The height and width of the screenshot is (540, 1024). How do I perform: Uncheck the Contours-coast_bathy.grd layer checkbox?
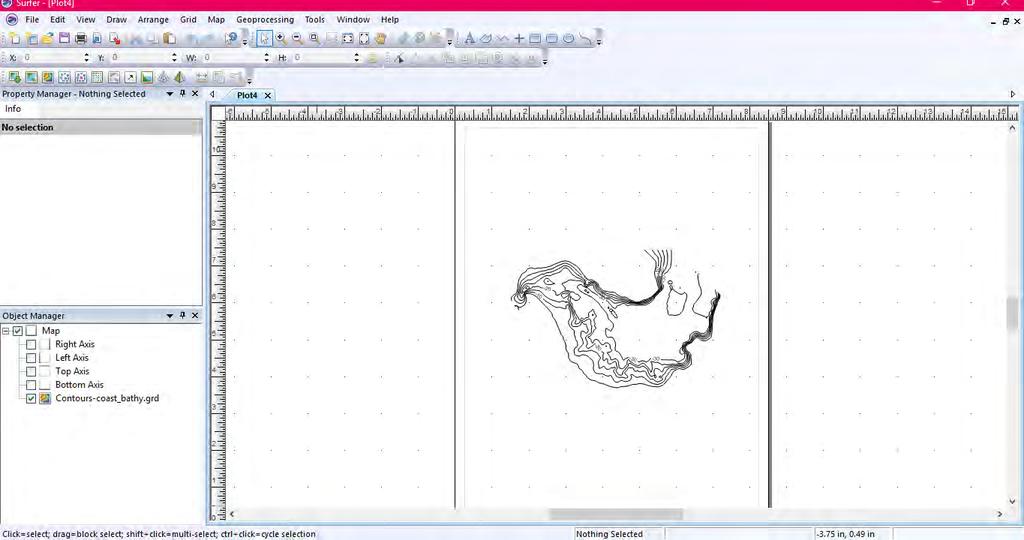pos(31,398)
